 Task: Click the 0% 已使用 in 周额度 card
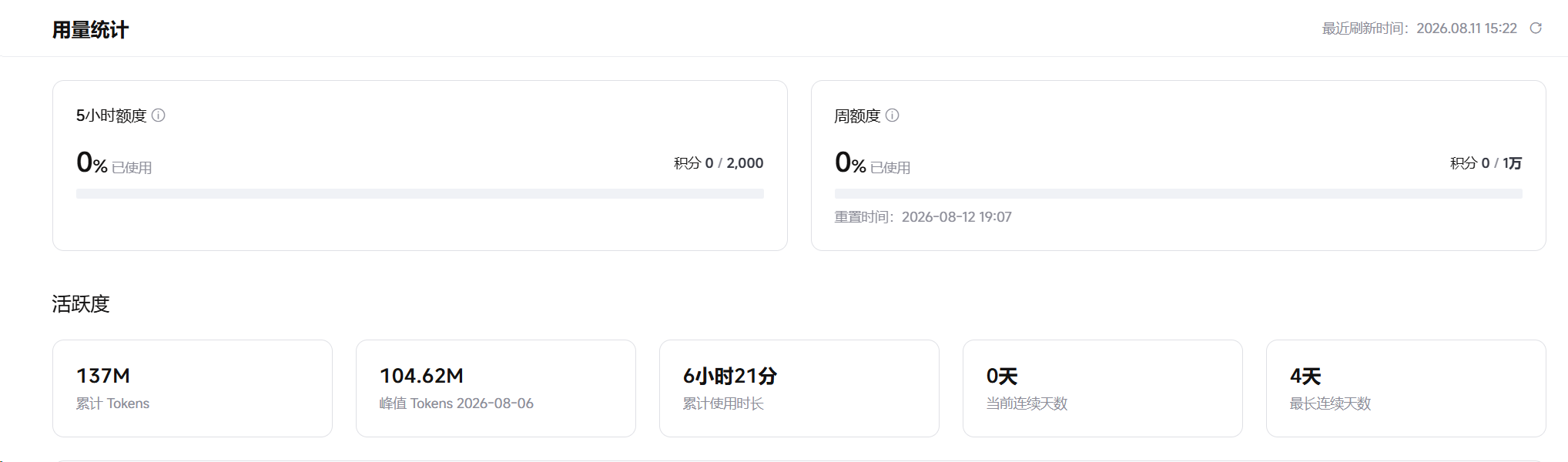point(873,163)
